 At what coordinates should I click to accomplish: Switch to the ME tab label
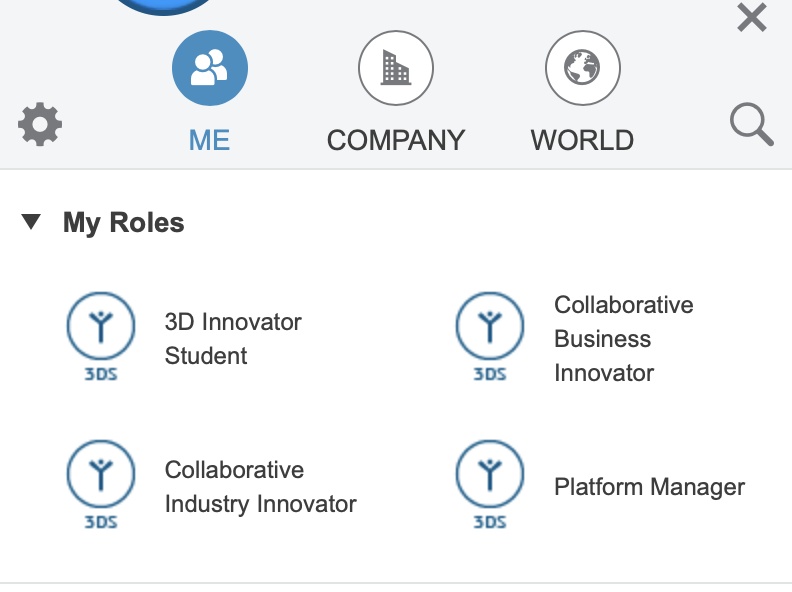click(x=210, y=140)
